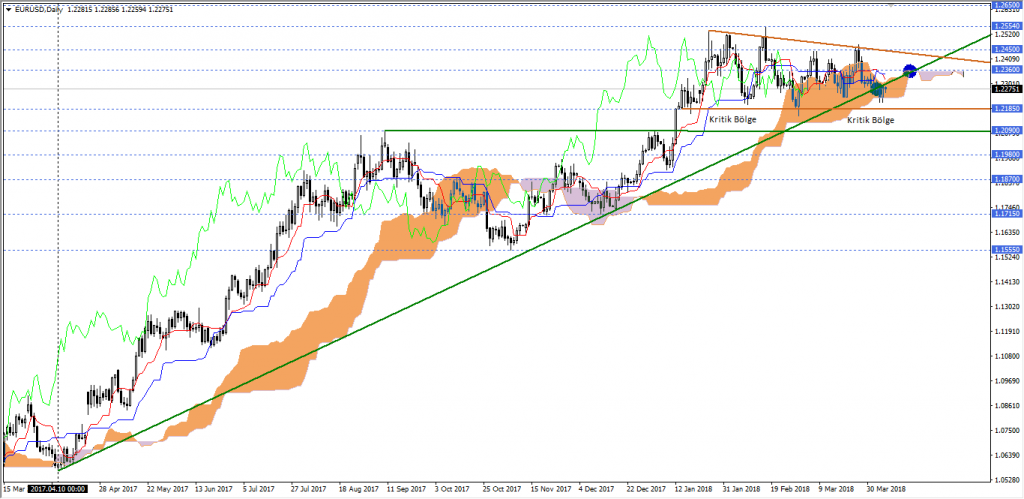Click the right 'Kritik Bölge' label near March
Viewport: 1024px width, 499px height.
pos(871,120)
